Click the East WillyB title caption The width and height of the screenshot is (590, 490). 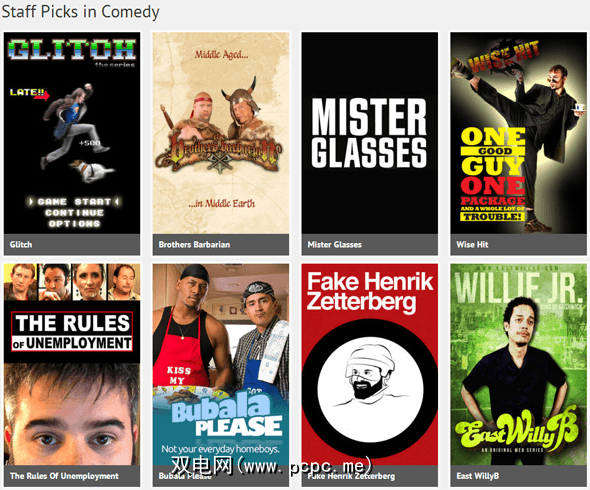478,476
